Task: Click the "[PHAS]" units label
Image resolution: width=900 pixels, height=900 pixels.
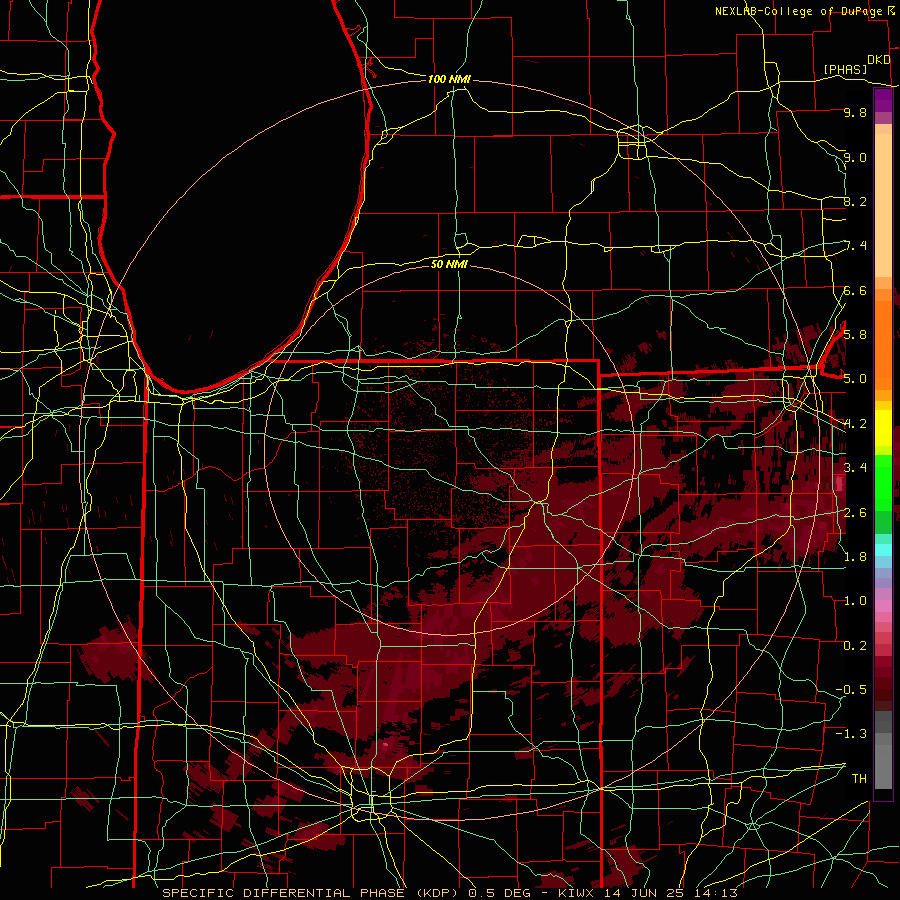Action: coord(845,69)
